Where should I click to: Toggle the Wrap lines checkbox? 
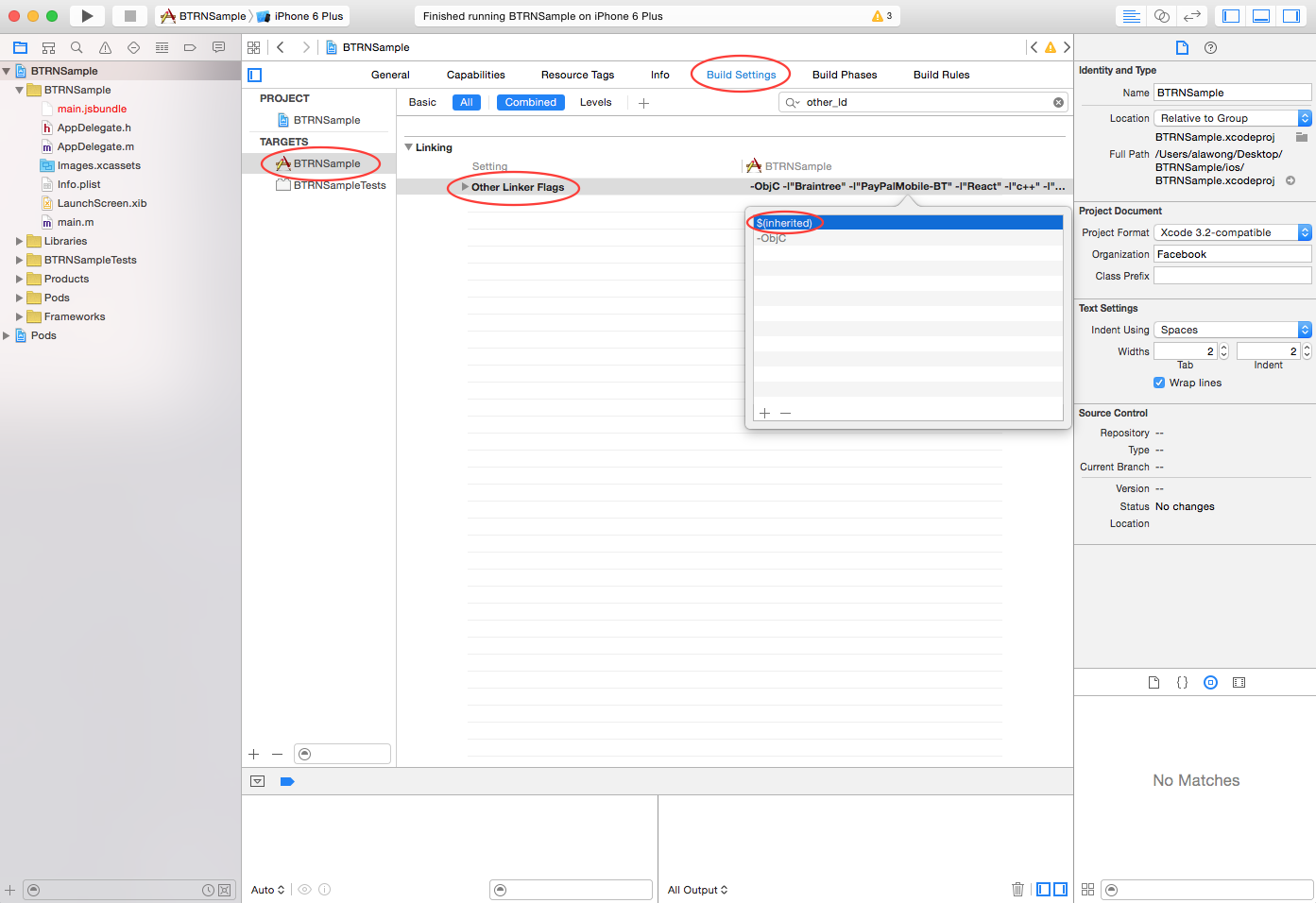point(1159,383)
